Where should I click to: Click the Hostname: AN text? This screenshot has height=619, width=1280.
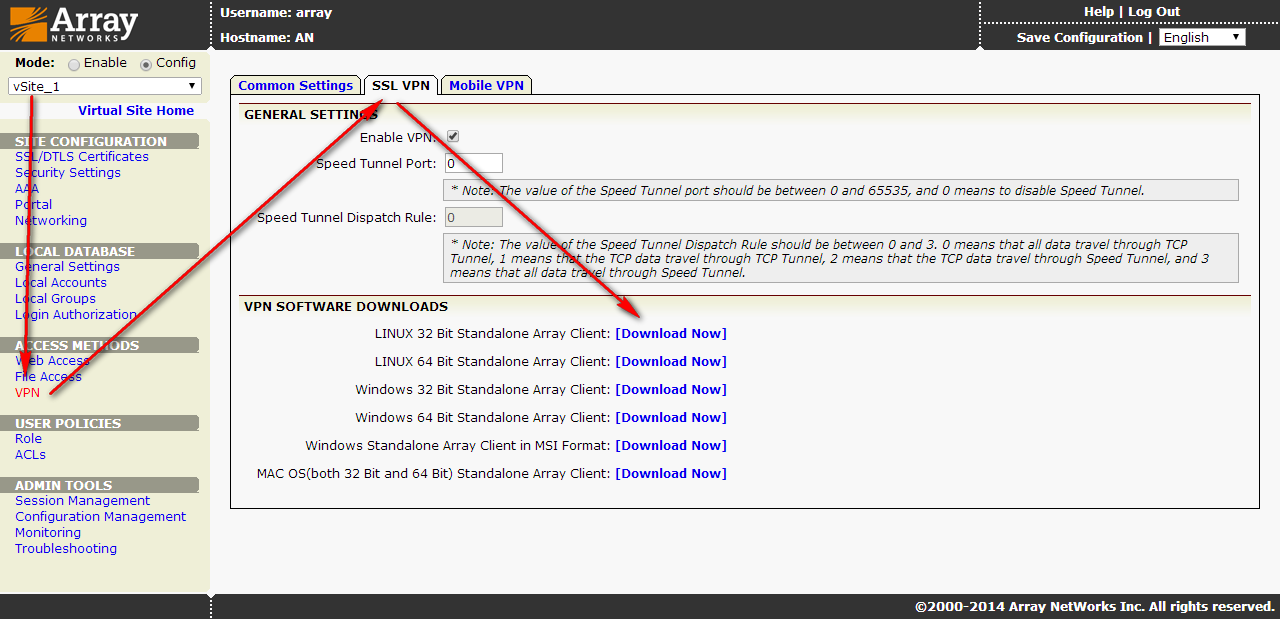click(x=267, y=37)
